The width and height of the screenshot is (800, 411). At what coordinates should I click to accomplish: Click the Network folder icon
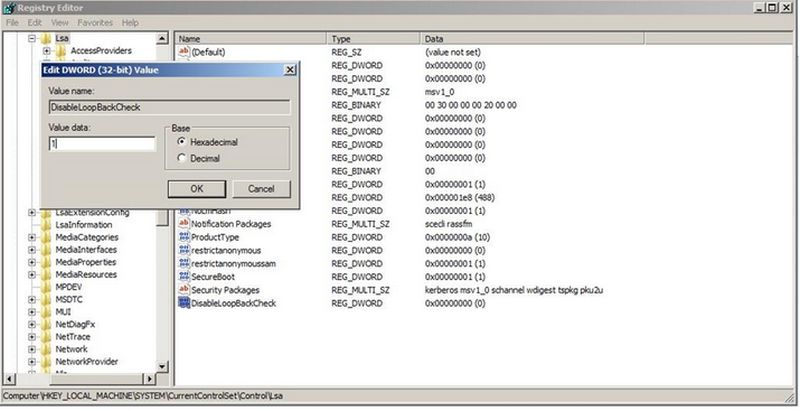click(46, 349)
